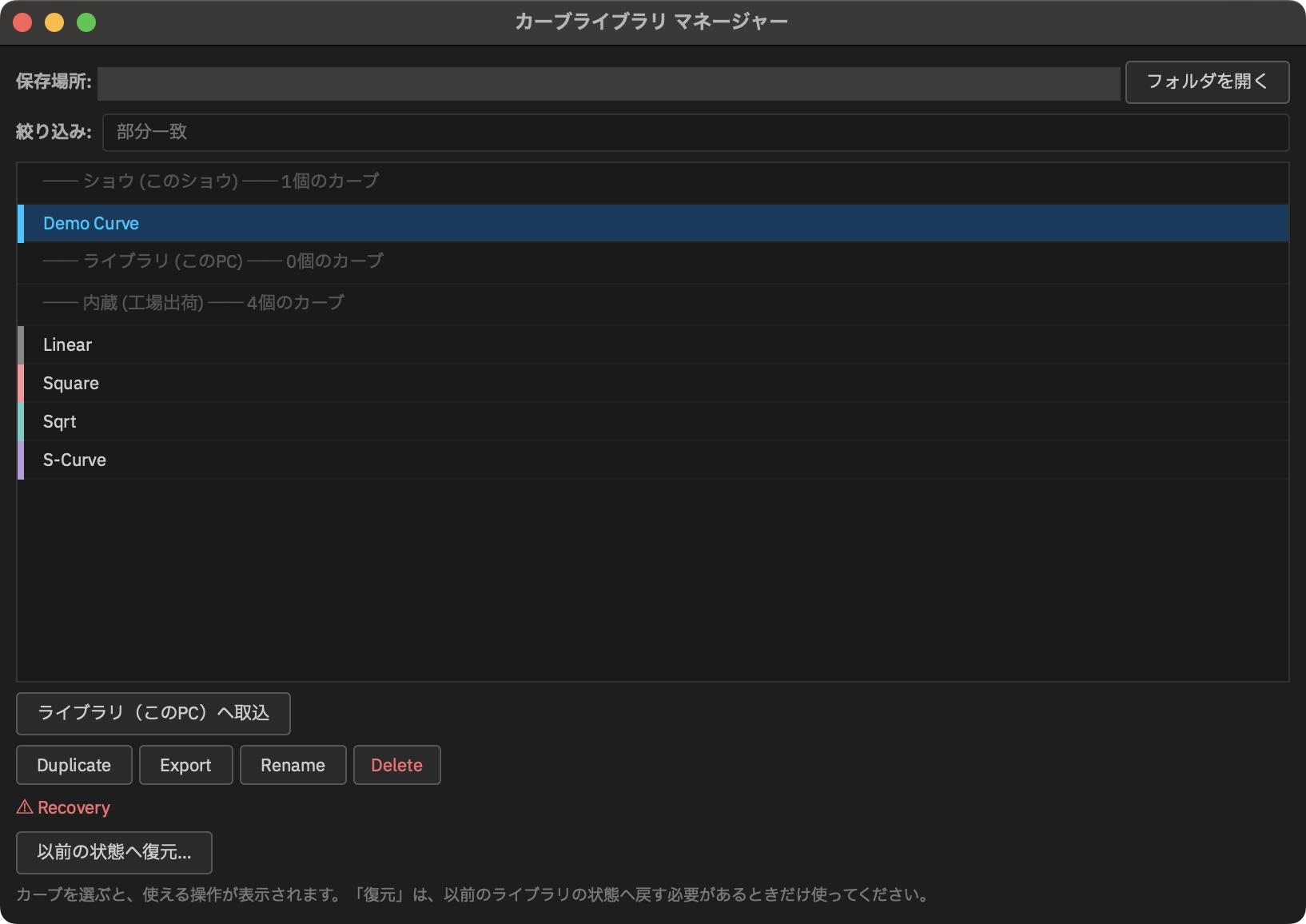This screenshot has height=924, width=1306.
Task: Rename the selected curve
Action: tap(293, 766)
